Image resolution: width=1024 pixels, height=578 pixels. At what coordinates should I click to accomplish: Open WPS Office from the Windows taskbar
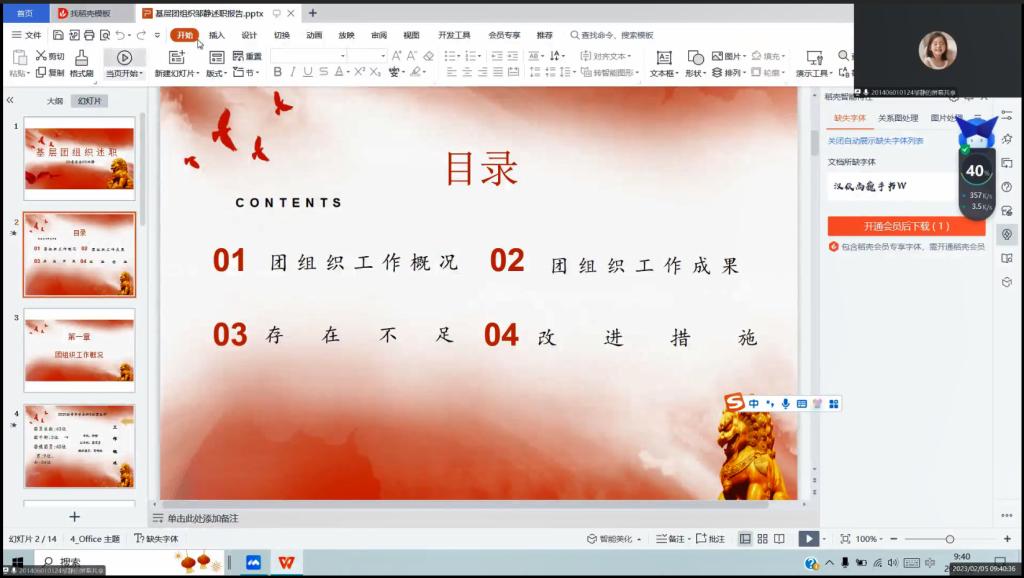click(286, 562)
